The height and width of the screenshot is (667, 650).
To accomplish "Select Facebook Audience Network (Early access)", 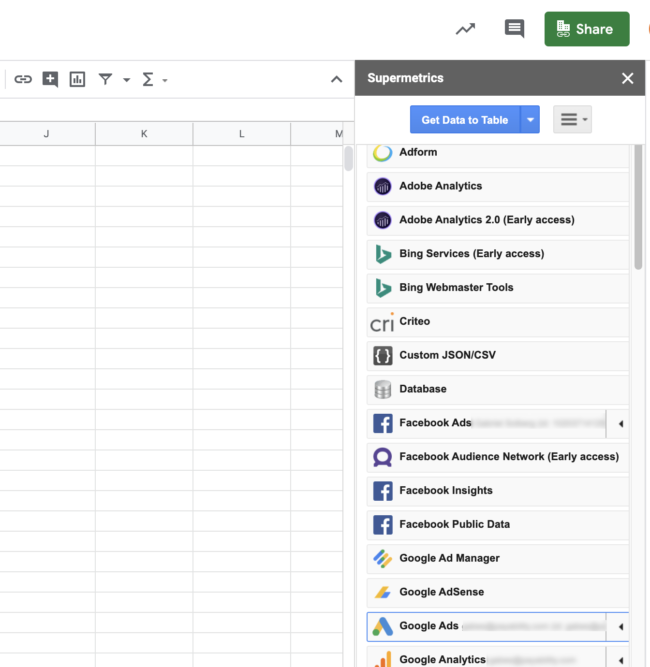I will (498, 457).
